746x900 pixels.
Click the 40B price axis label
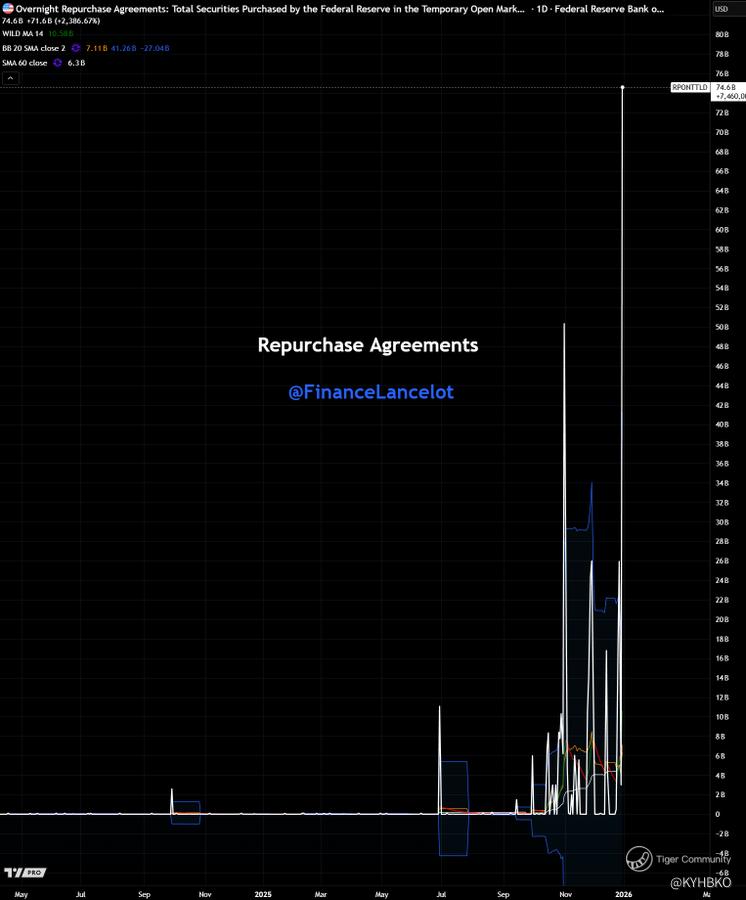[722, 425]
